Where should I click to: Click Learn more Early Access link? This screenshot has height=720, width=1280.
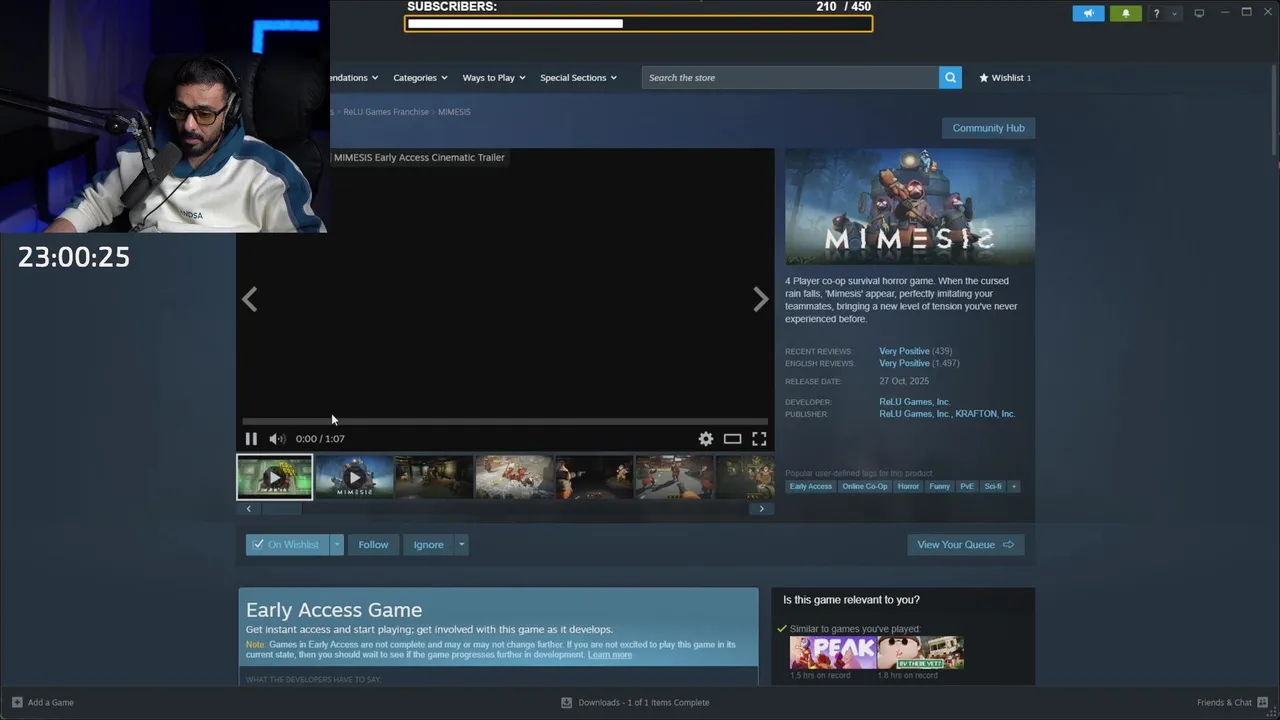point(610,655)
